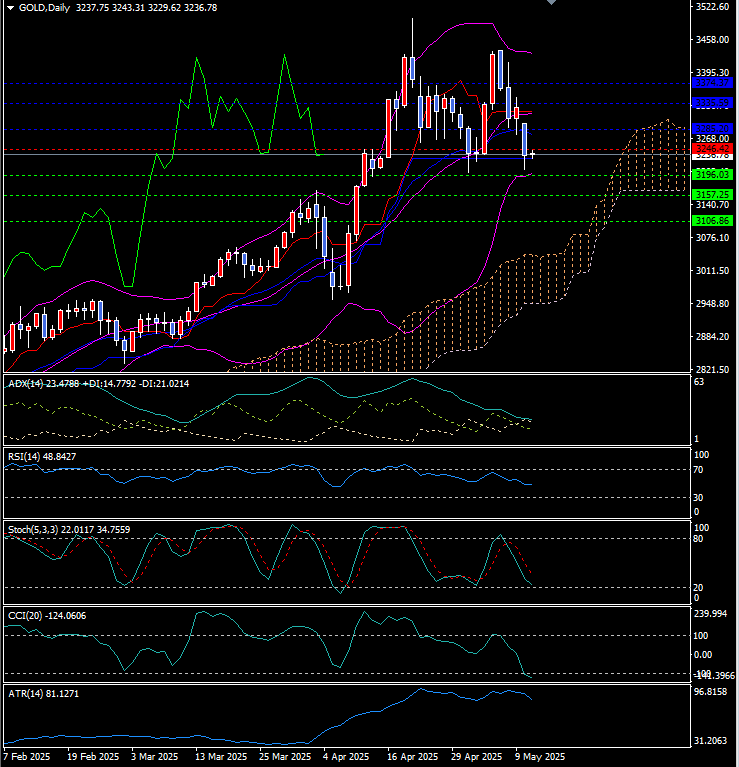Click the 25 Mar 2025 date label
The width and height of the screenshot is (739, 767).
pos(285,757)
